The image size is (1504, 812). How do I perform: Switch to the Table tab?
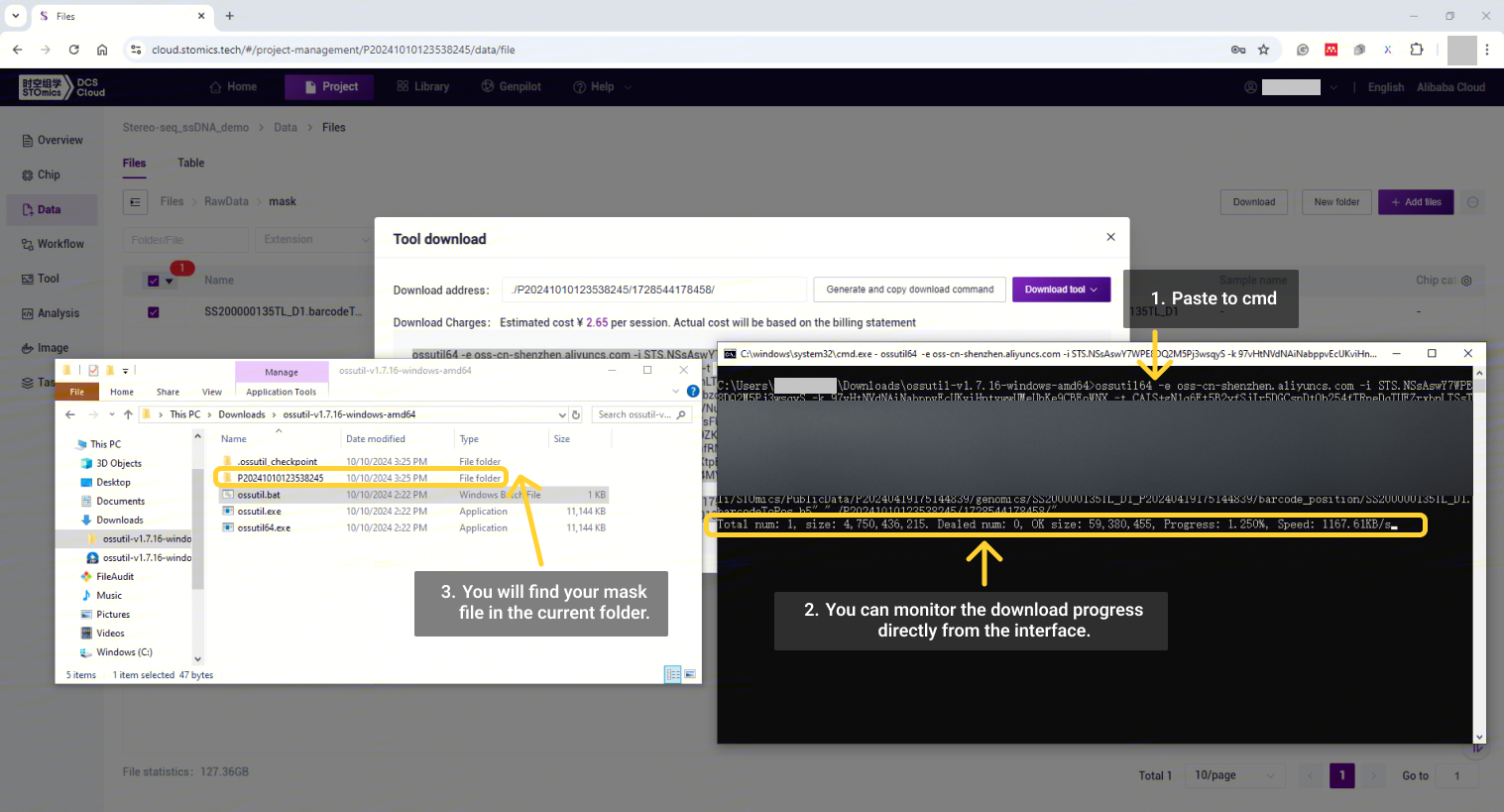(x=190, y=163)
